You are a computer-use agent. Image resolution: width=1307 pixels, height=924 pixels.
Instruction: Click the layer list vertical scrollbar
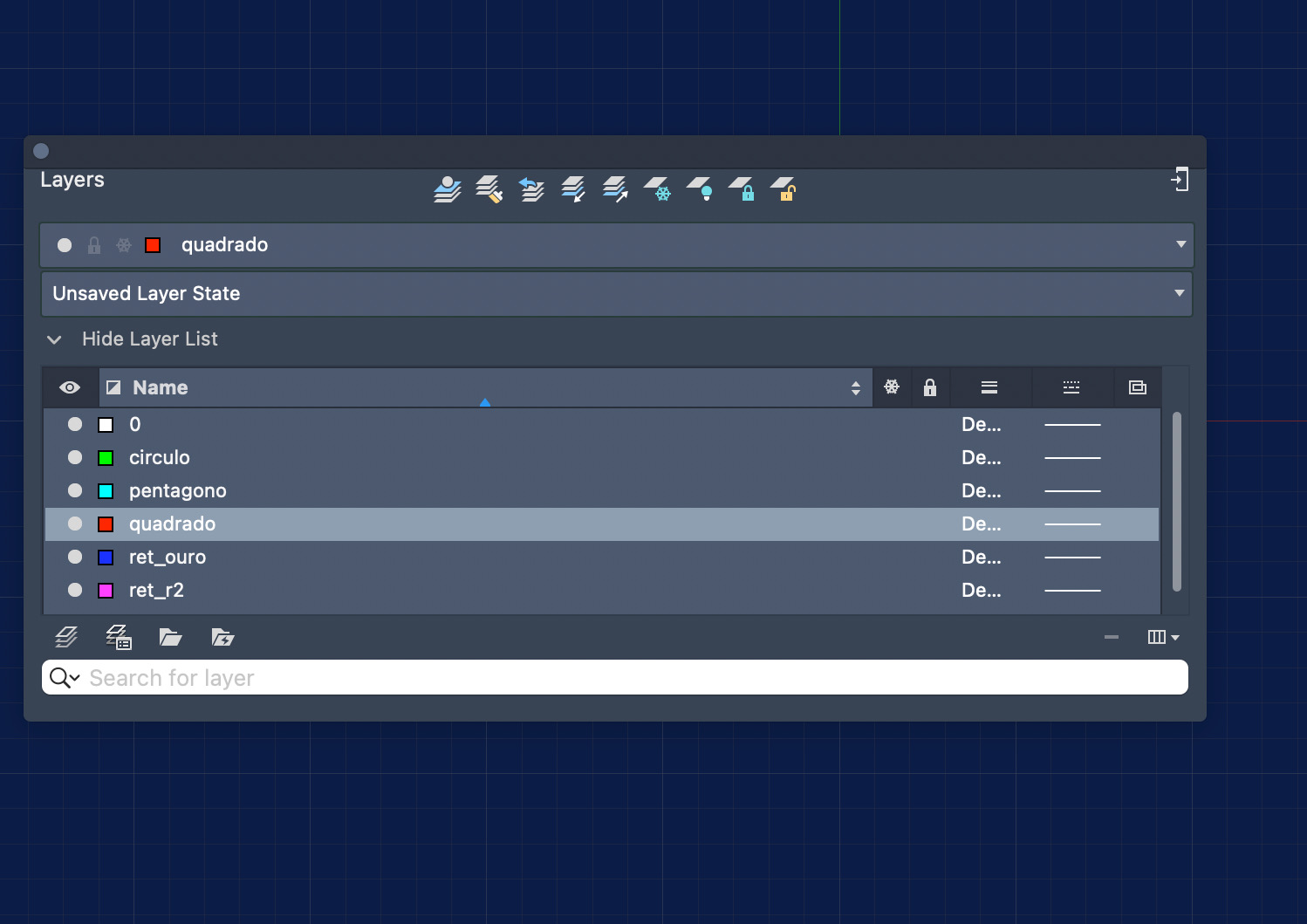[x=1177, y=502]
